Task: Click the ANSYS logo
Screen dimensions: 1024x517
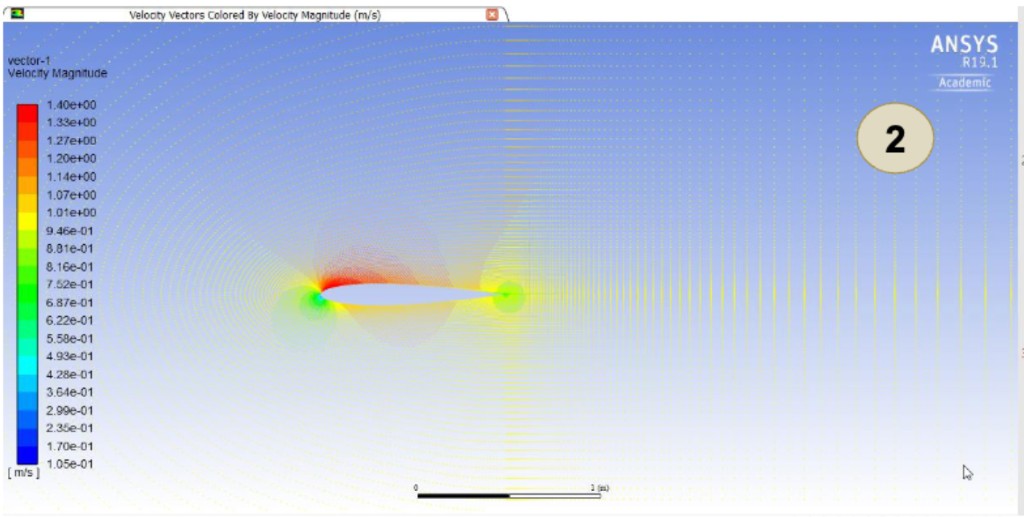Action: [x=964, y=45]
